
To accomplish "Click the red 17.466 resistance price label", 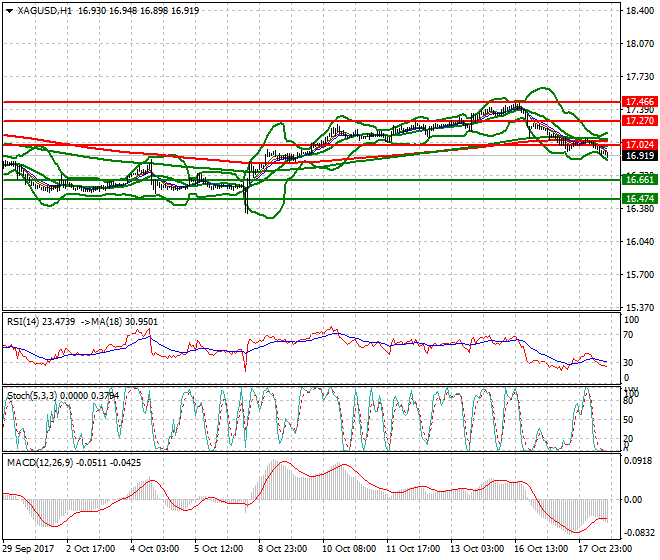I will [639, 101].
